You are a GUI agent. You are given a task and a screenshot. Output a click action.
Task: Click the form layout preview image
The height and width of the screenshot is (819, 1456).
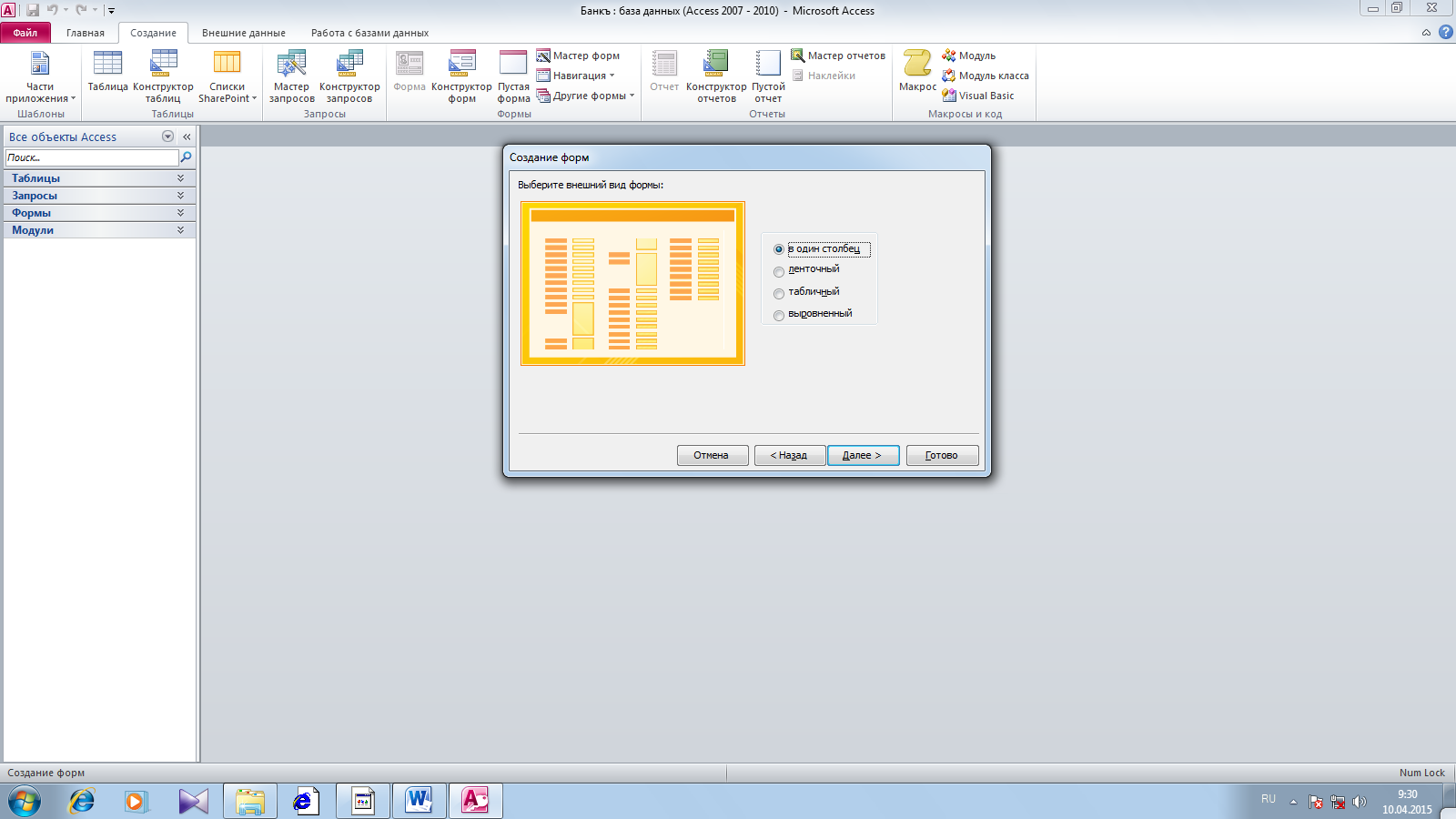tap(632, 283)
